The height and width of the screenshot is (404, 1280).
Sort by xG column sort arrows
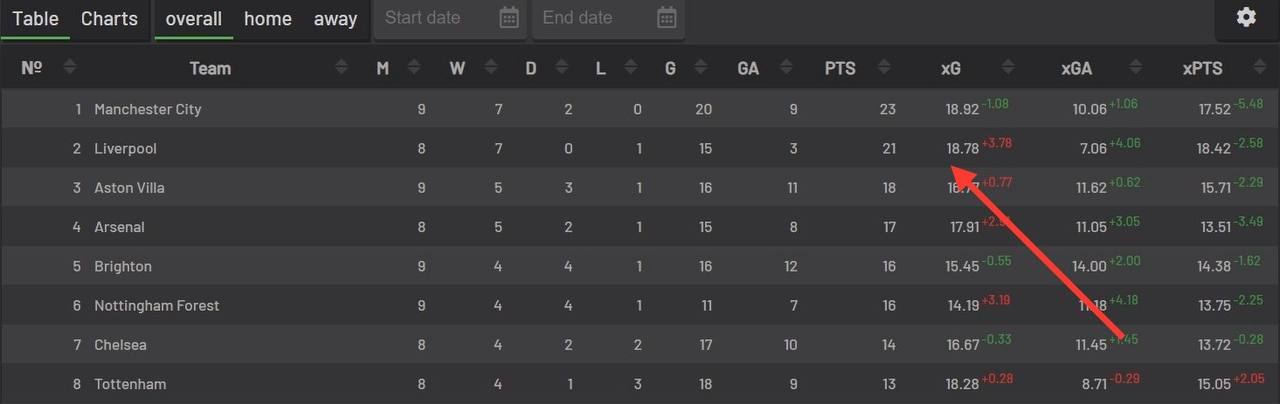pyautogui.click(x=1008, y=68)
